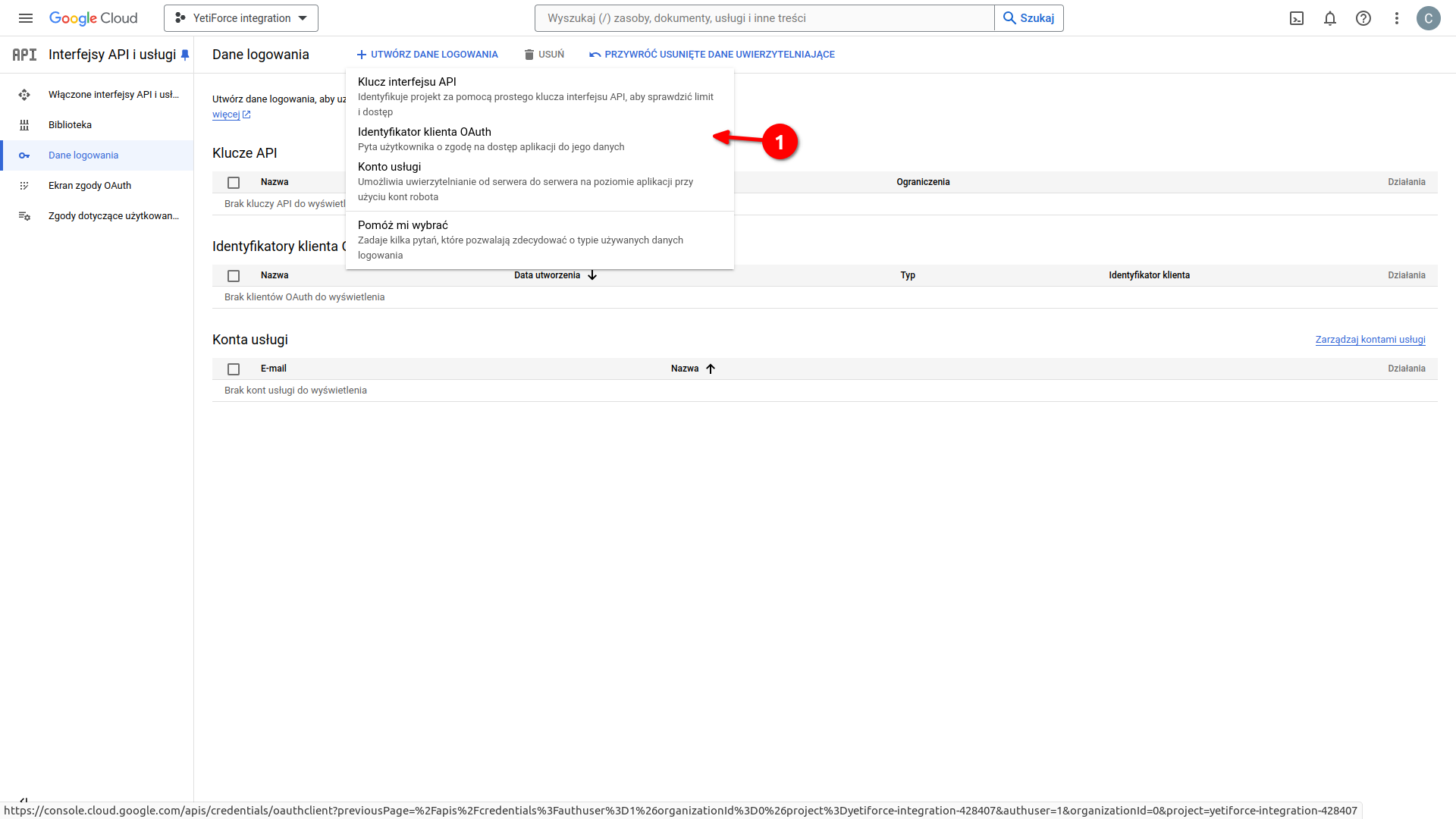This screenshot has width=1456, height=819.
Task: Click the Włączone interfejsy API icon
Action: tap(24, 95)
